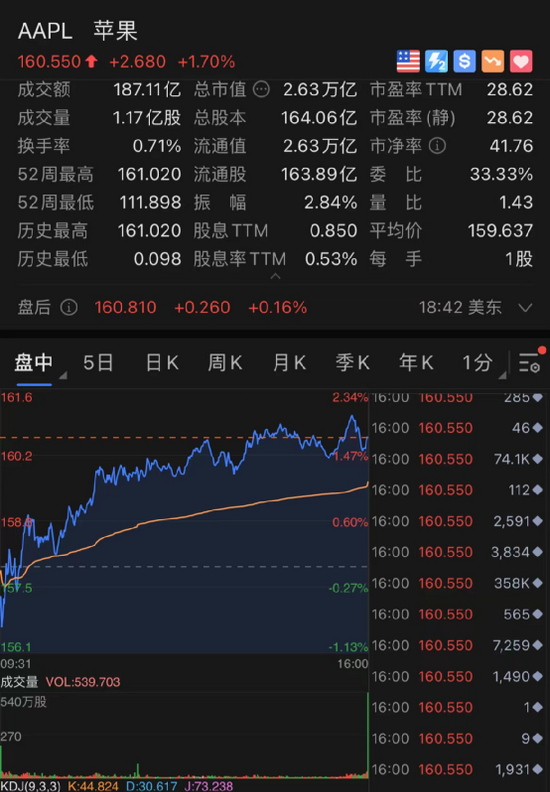
Task: Open the 市净率 info icon
Action: [x=437, y=146]
